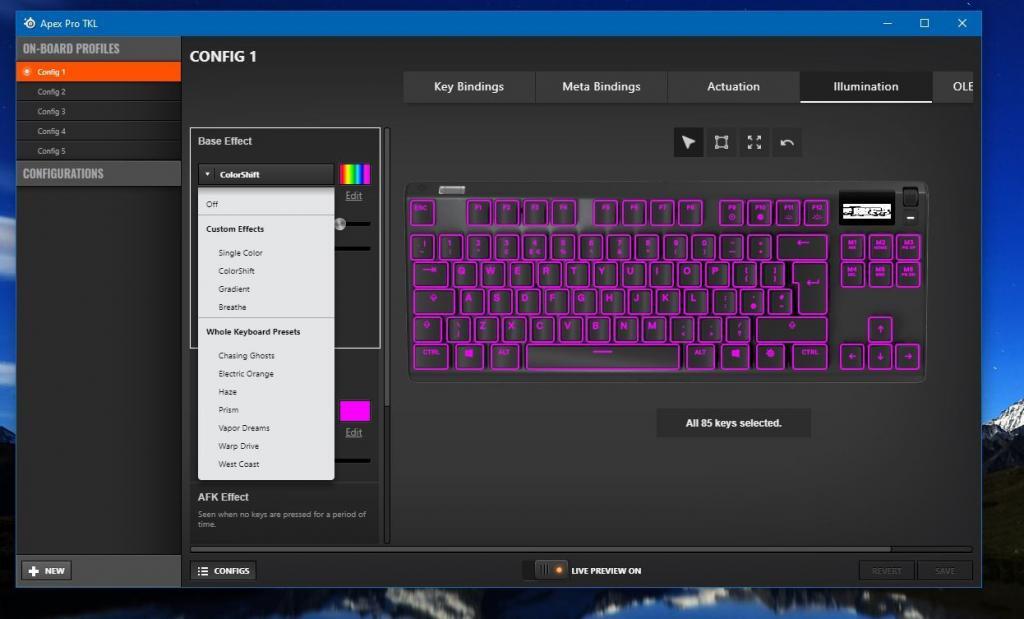This screenshot has width=1024, height=619.
Task: Switch to the Actuation tab
Action: click(x=733, y=87)
